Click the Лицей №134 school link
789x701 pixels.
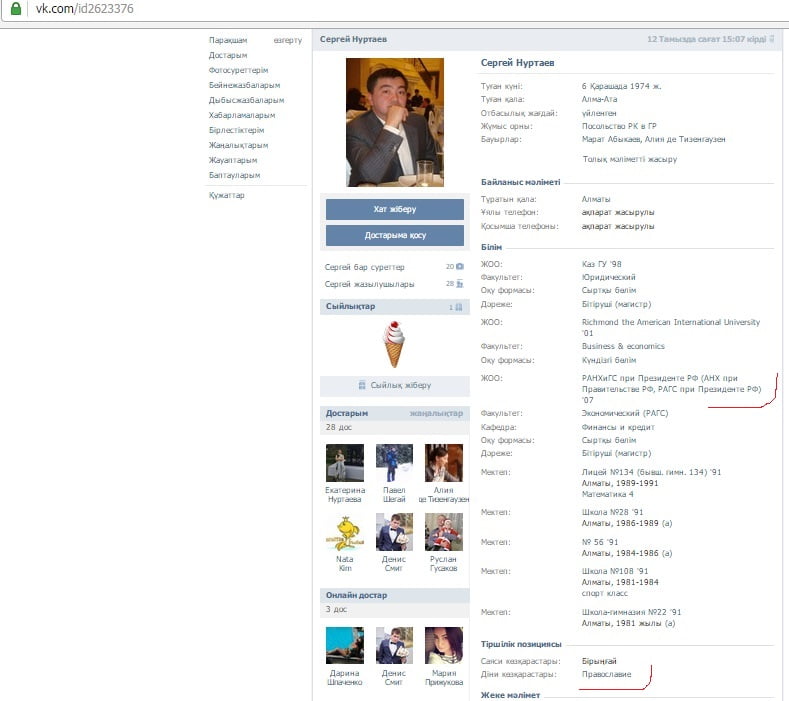[x=651, y=472]
